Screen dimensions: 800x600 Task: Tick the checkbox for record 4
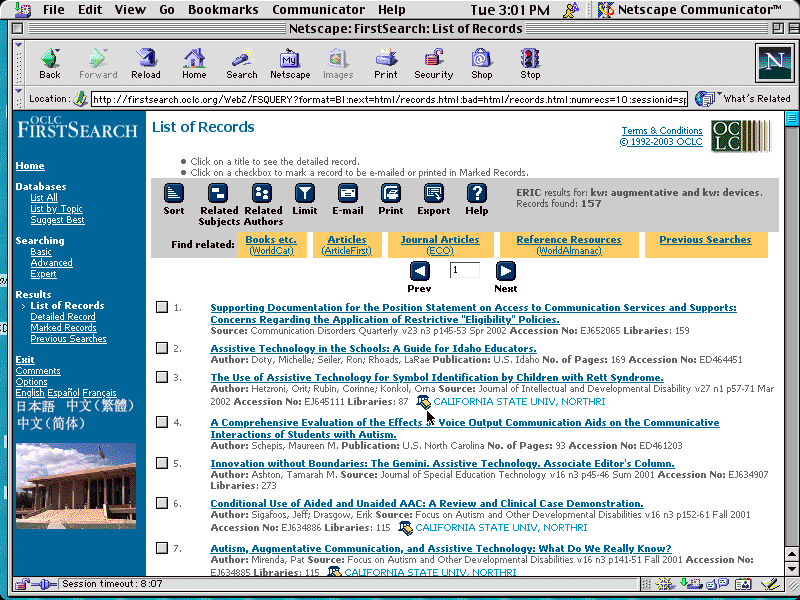[x=162, y=422]
